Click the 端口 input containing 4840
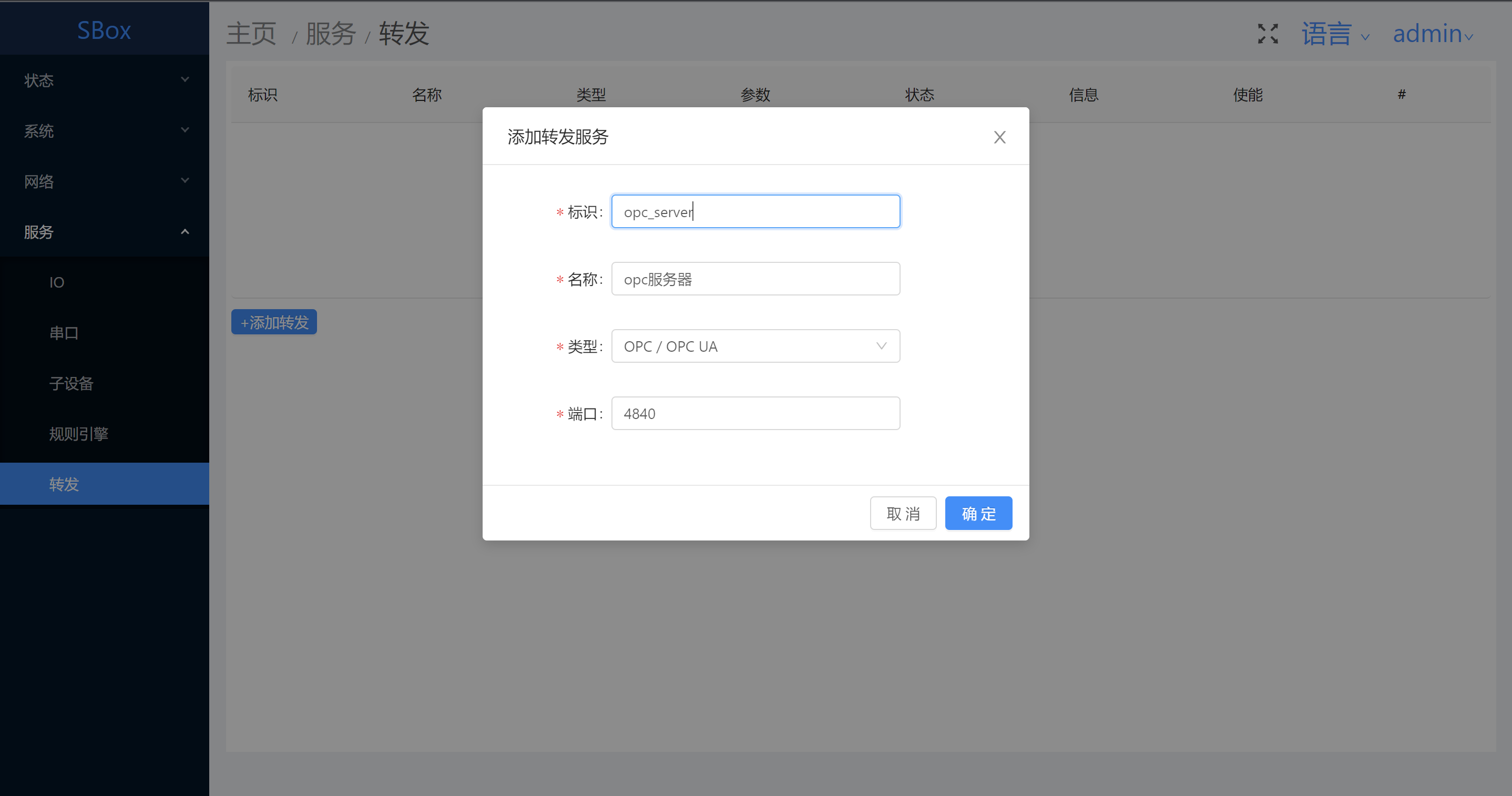This screenshot has width=1512, height=796. point(755,414)
